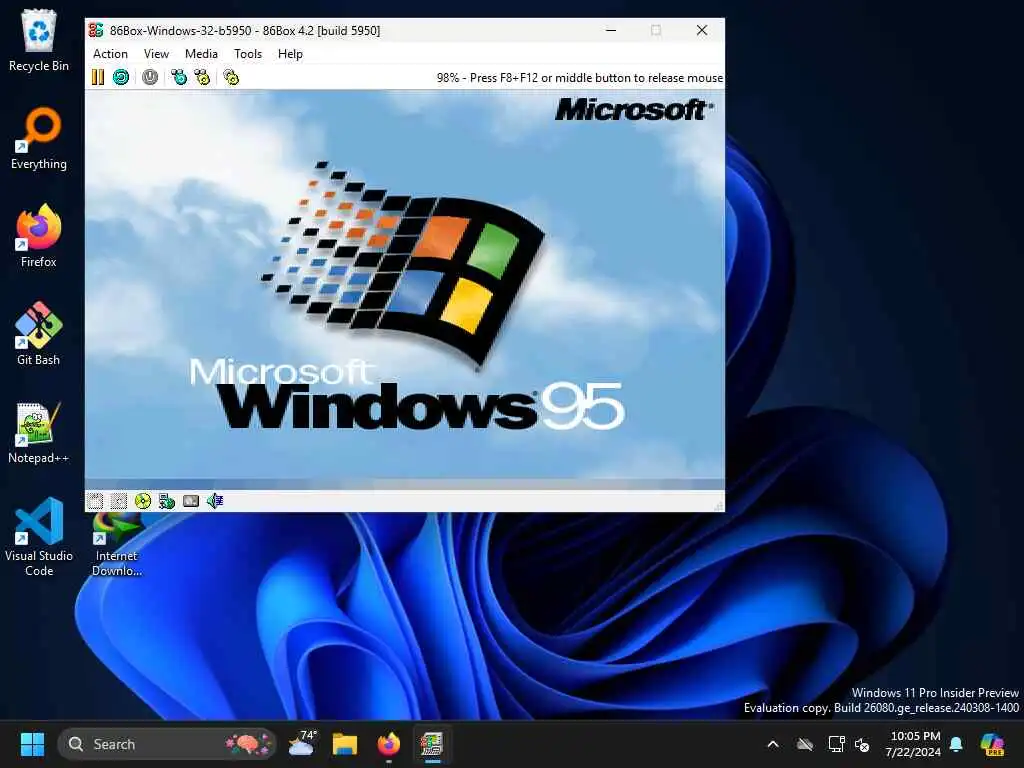
Task: Open the View menu
Action: tap(156, 54)
